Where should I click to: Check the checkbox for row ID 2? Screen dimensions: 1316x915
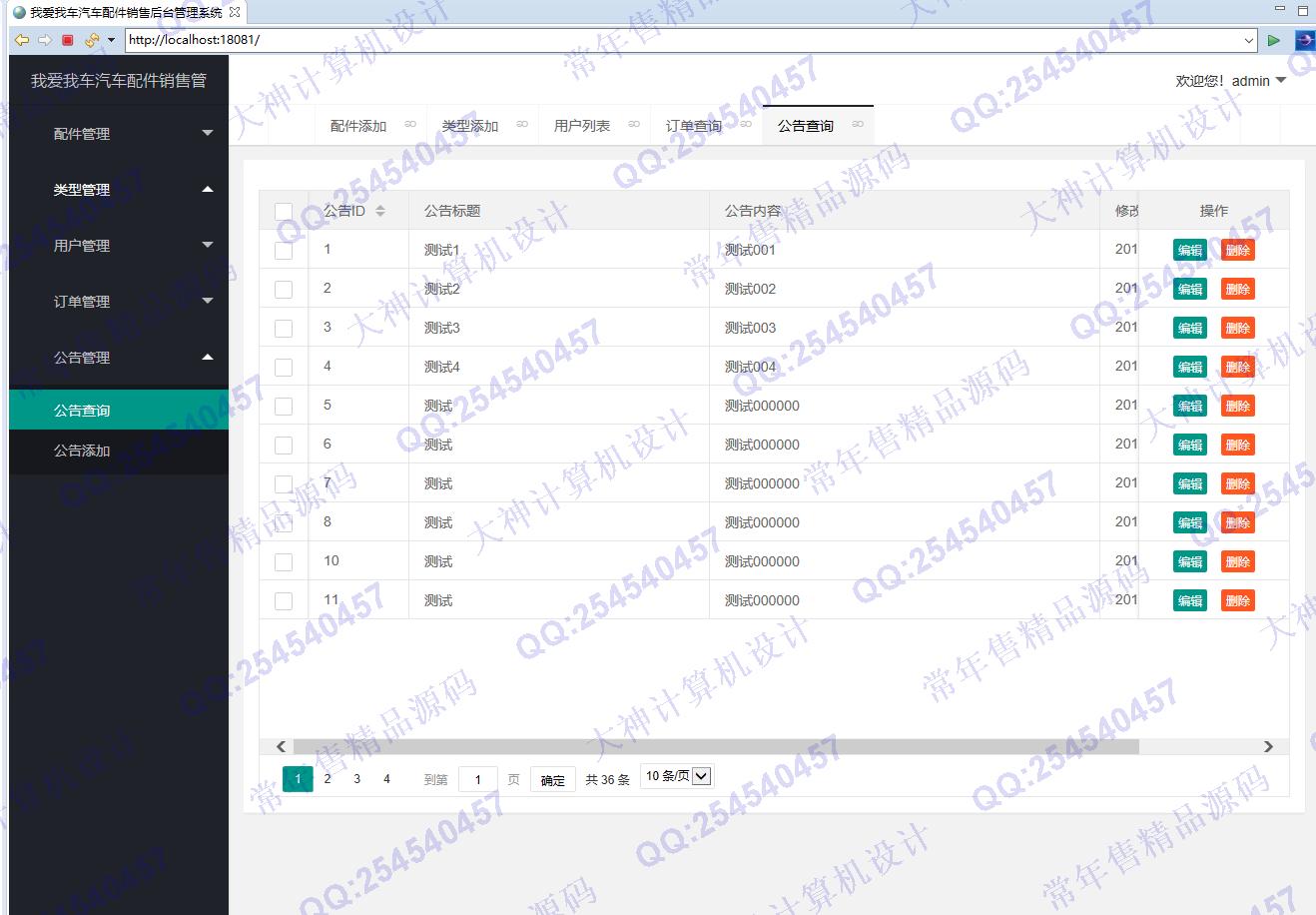click(x=284, y=290)
